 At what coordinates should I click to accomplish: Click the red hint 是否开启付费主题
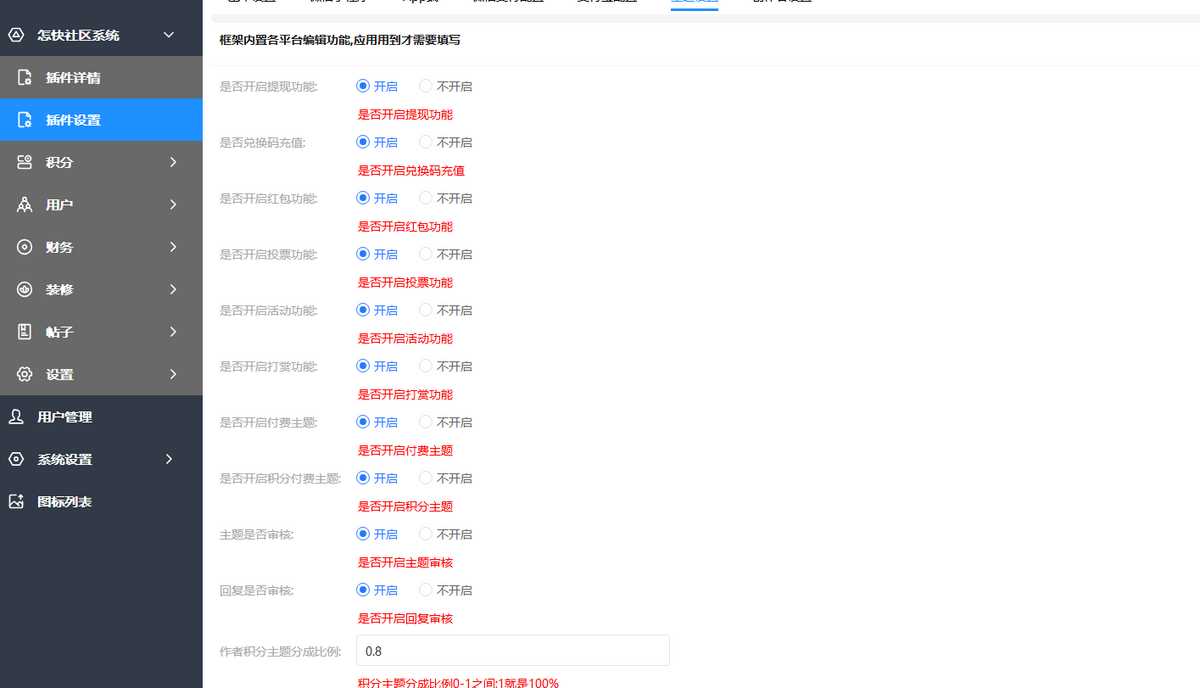click(405, 450)
